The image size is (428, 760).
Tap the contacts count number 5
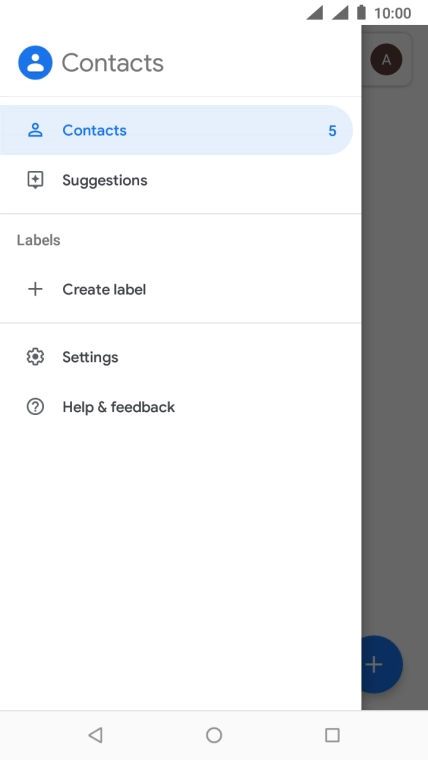tap(332, 130)
